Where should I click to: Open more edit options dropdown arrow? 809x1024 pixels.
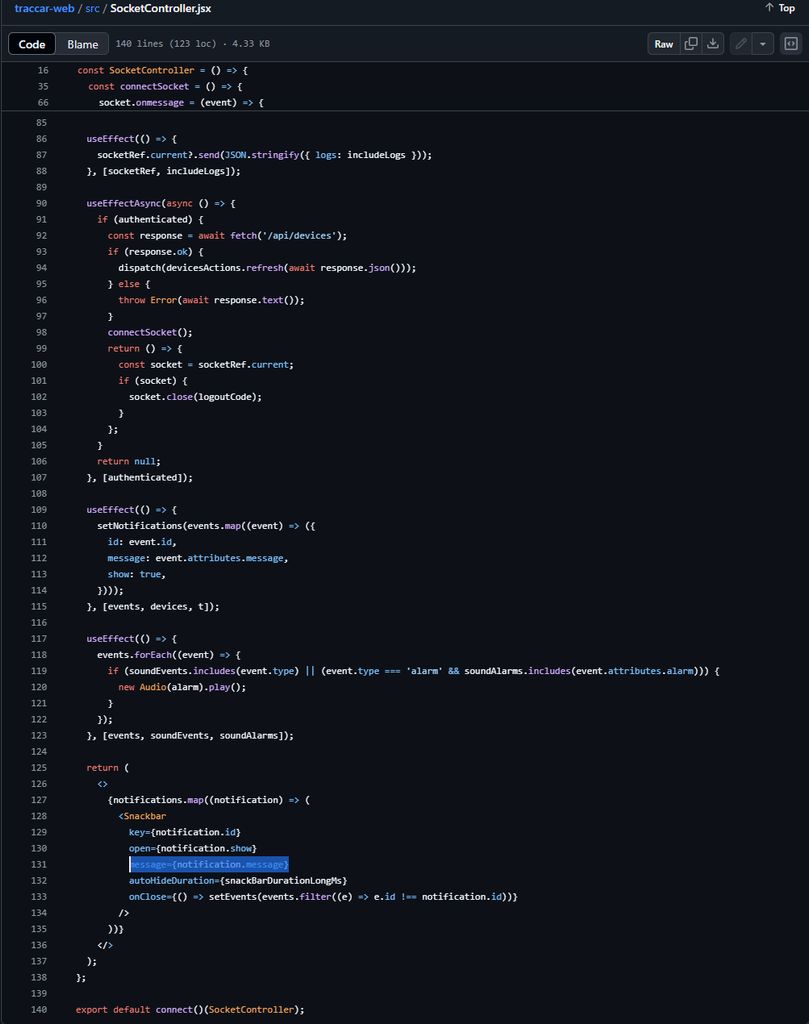pyautogui.click(x=763, y=44)
